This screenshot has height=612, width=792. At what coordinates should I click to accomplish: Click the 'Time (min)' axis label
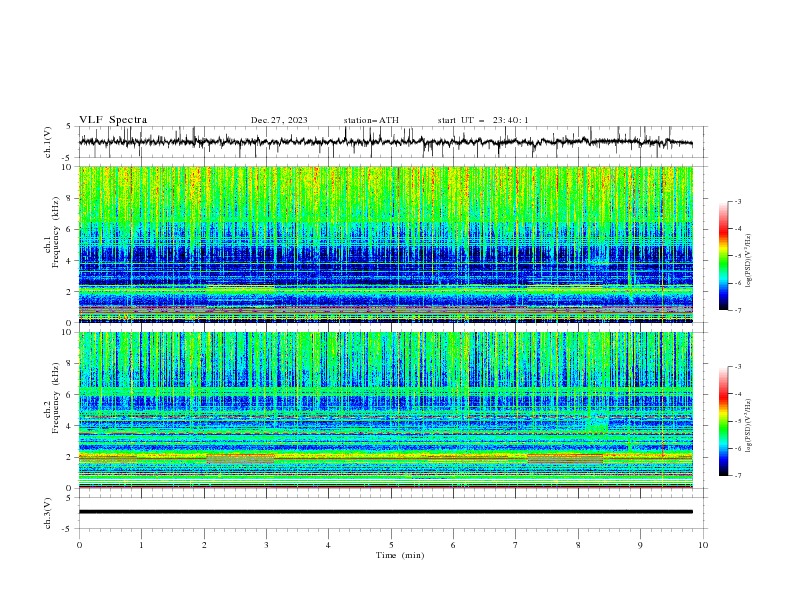400,555
